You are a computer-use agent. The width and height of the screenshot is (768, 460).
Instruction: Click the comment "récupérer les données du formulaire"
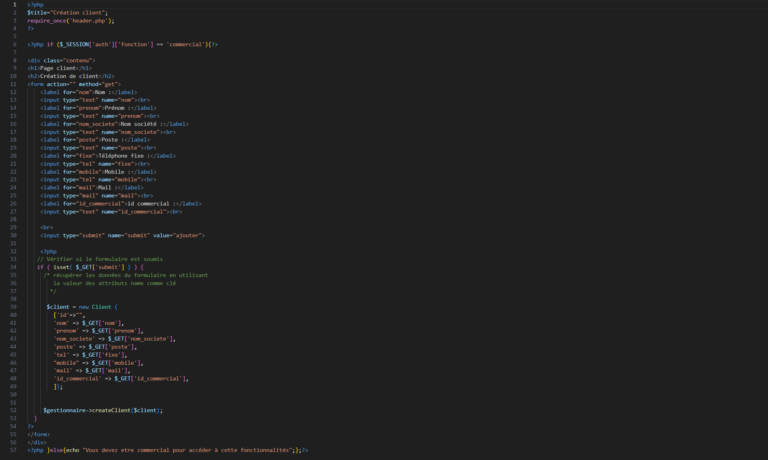(126, 275)
